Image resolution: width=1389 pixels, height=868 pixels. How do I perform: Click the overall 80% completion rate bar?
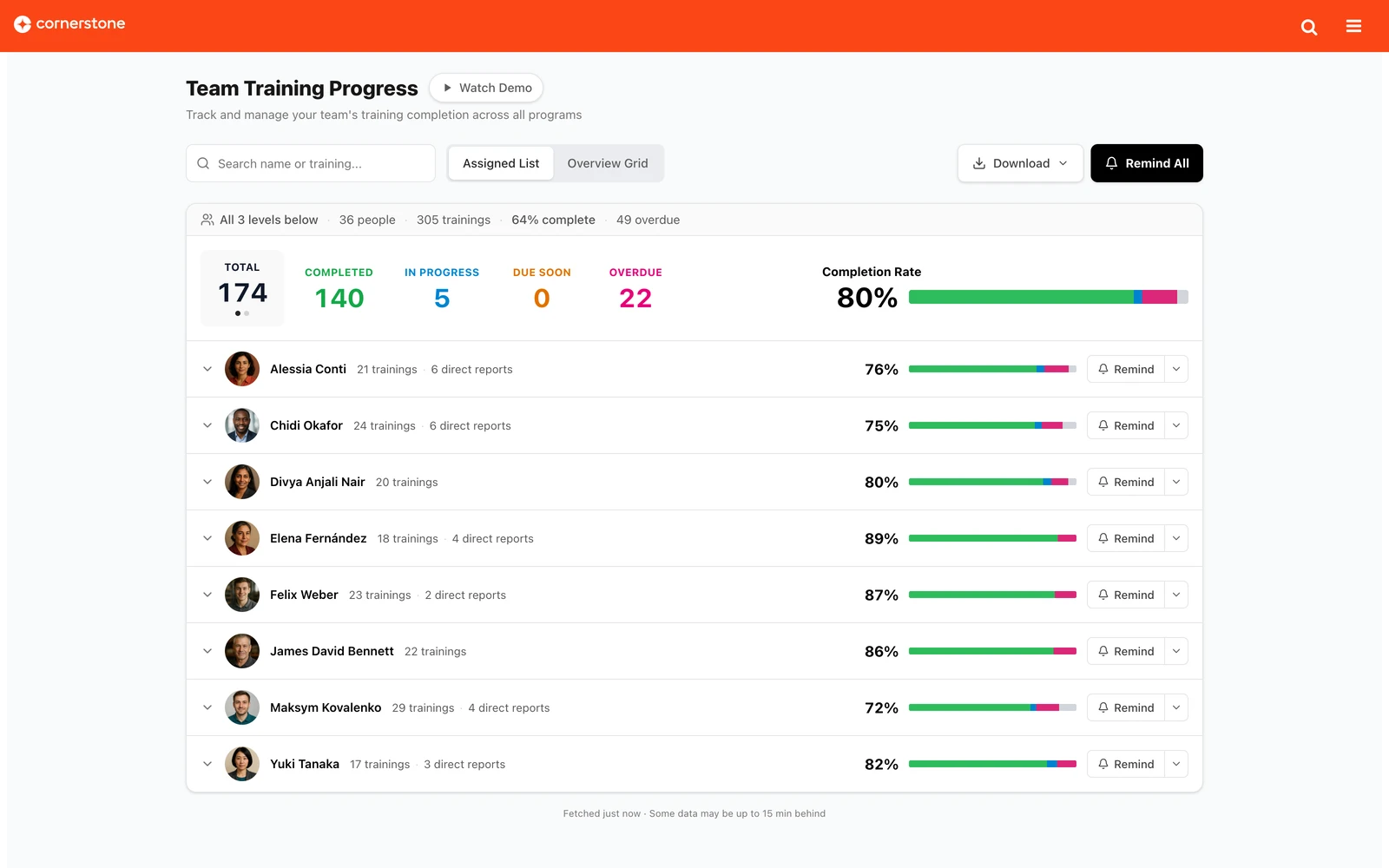click(1049, 297)
